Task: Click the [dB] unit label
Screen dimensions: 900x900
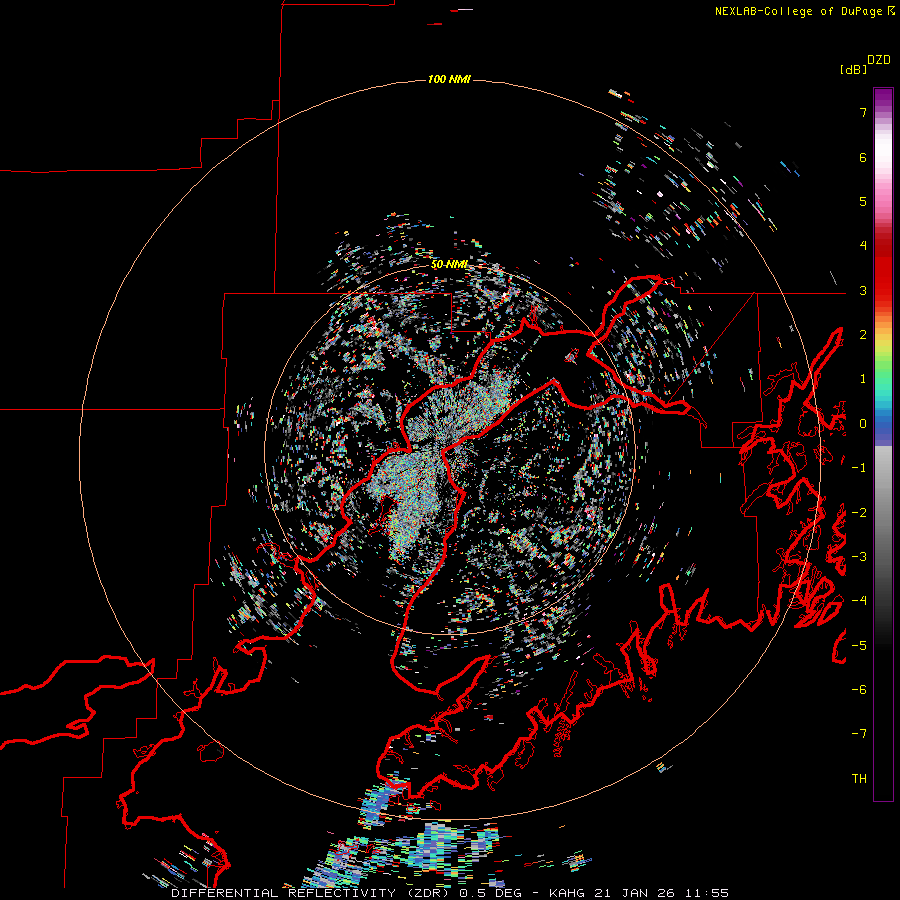Action: (x=853, y=69)
